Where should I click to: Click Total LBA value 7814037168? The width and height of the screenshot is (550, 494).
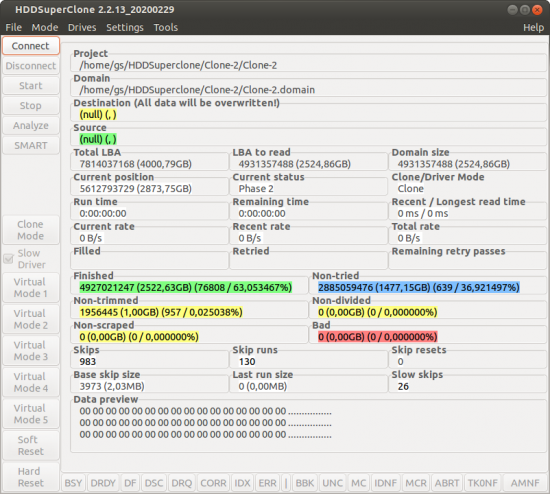coord(135,164)
